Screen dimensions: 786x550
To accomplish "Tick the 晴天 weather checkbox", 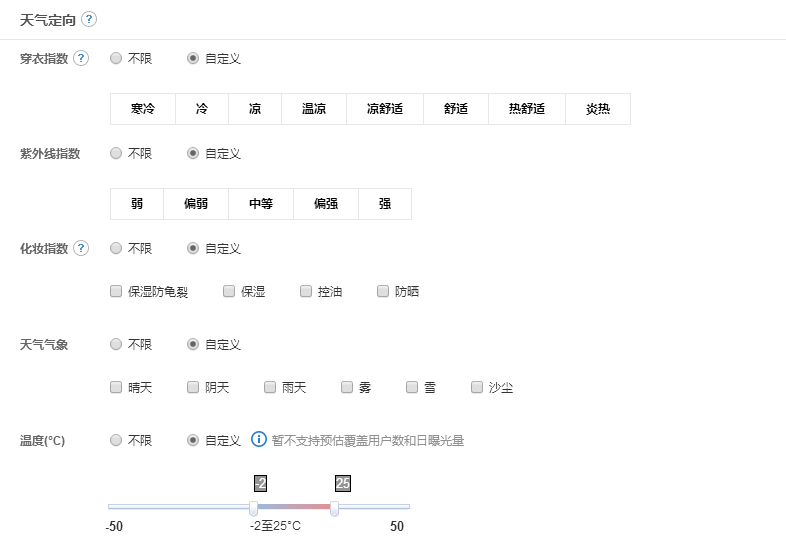I will tap(116, 387).
